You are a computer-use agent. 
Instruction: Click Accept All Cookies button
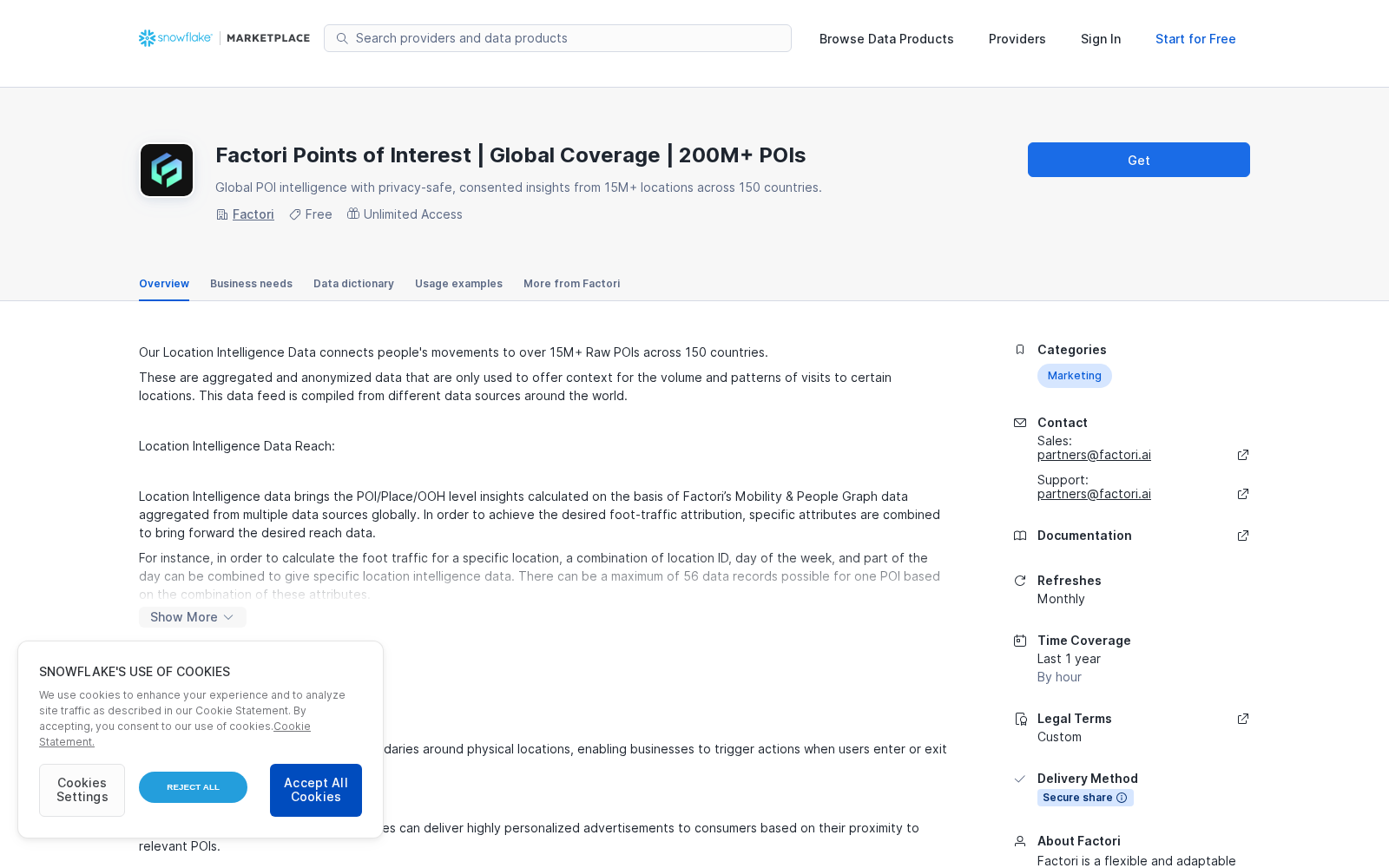pos(316,790)
